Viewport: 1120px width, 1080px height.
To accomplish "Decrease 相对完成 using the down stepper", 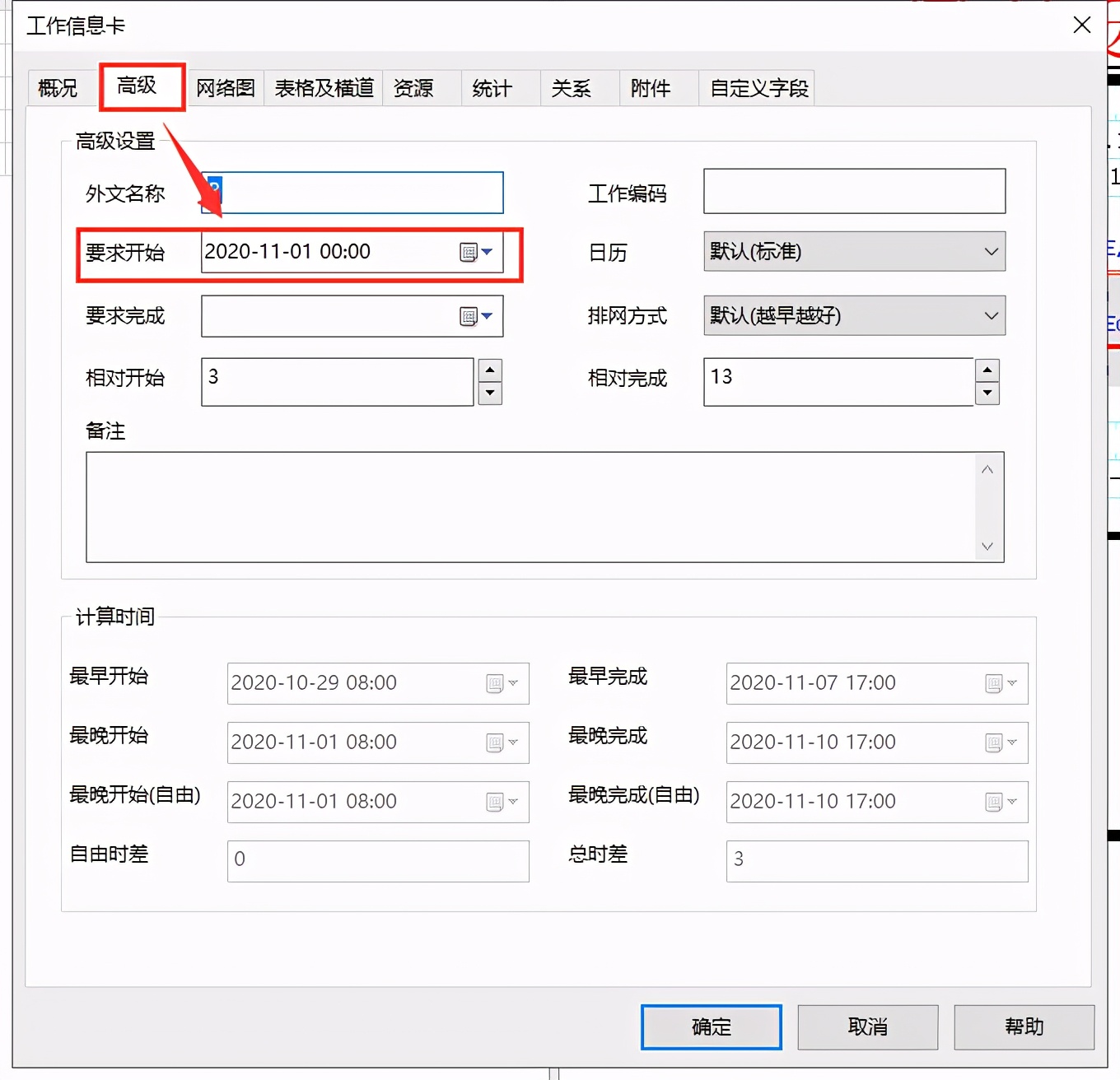I will [x=987, y=394].
